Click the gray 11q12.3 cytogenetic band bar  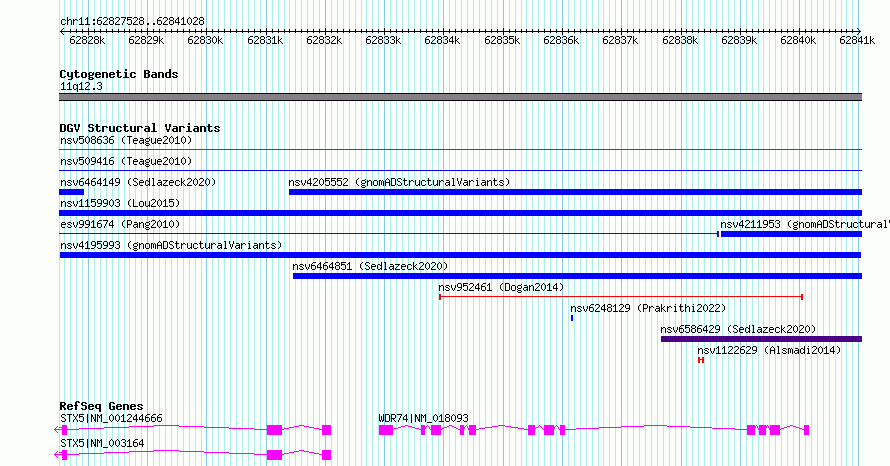click(x=460, y=97)
